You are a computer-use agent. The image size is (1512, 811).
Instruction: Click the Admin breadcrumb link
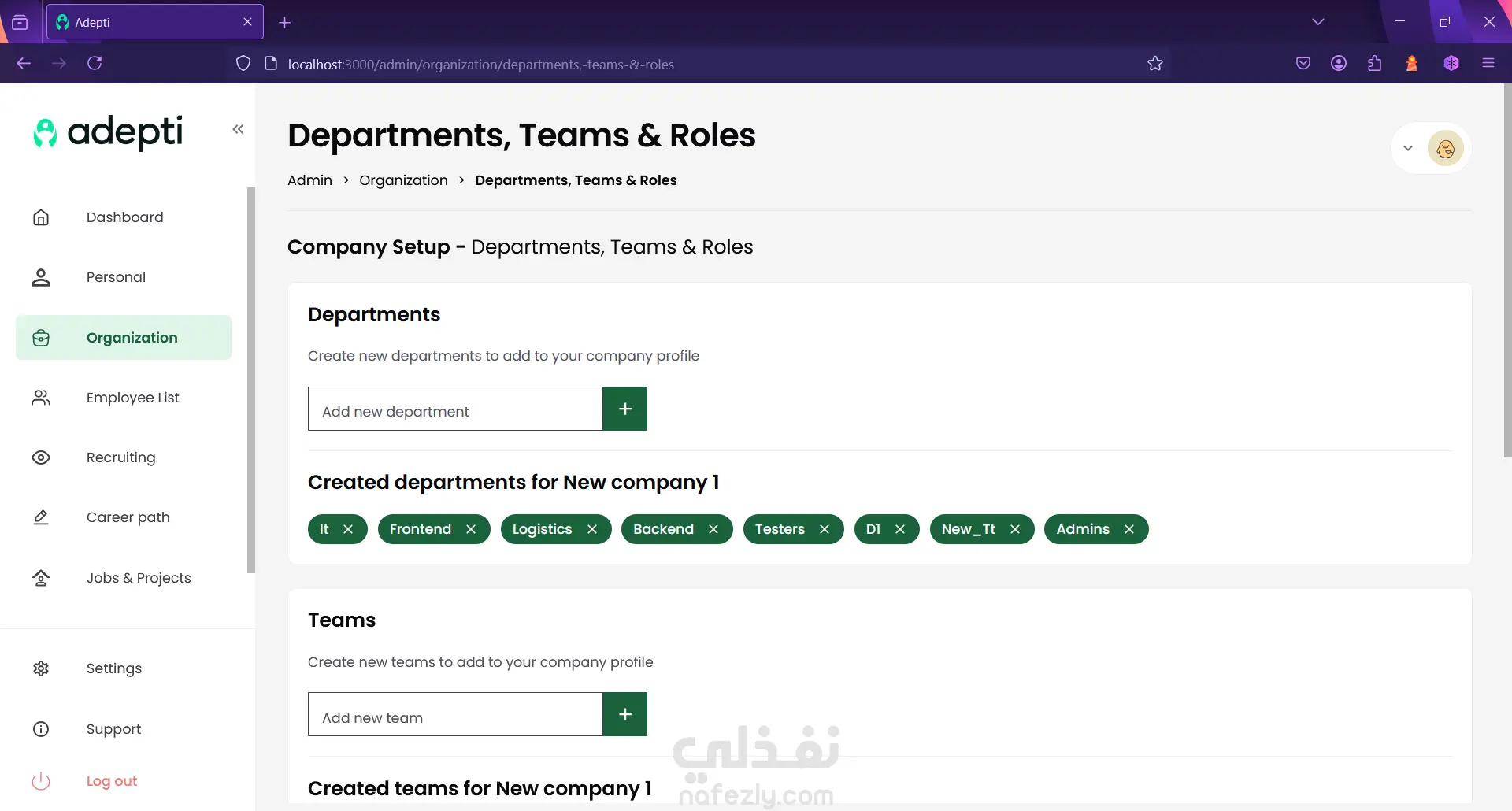click(x=309, y=180)
